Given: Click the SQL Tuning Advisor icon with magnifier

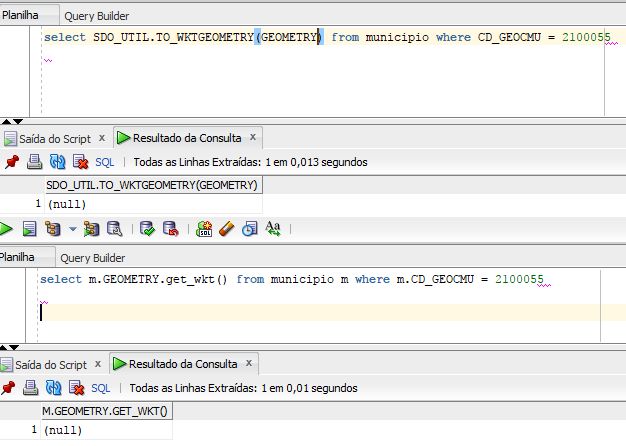Looking at the screenshot, I should click(115, 229).
